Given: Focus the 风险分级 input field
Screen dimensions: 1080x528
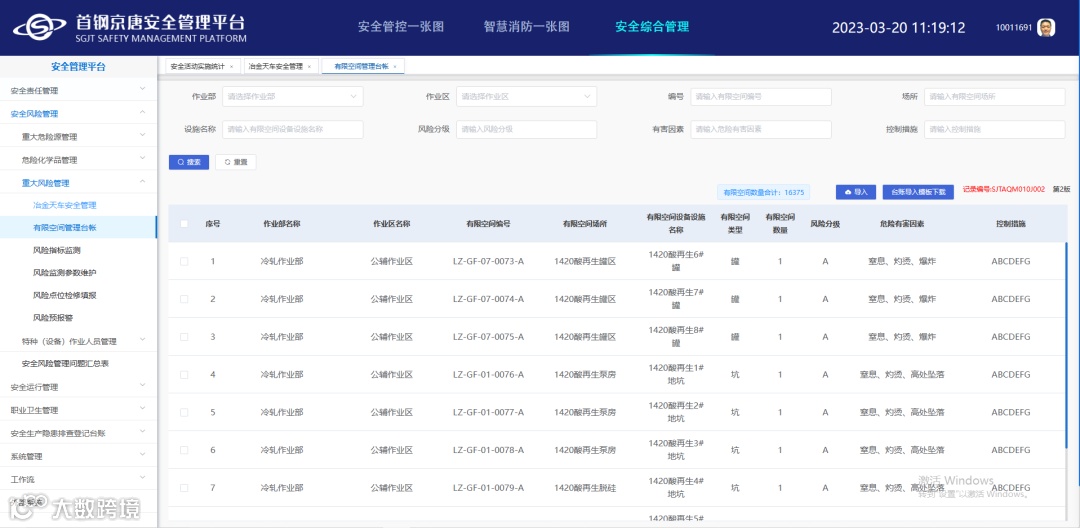Looking at the screenshot, I should tap(526, 129).
